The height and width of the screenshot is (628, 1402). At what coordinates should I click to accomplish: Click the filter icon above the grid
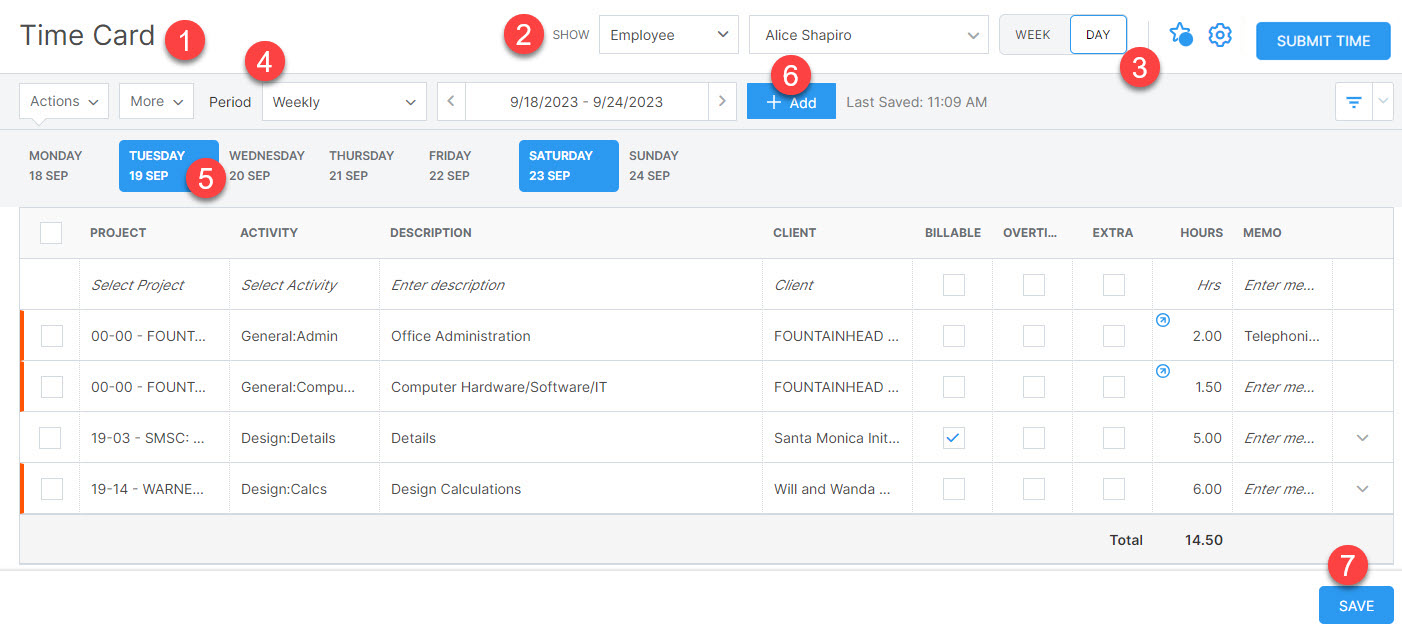tap(1353, 101)
